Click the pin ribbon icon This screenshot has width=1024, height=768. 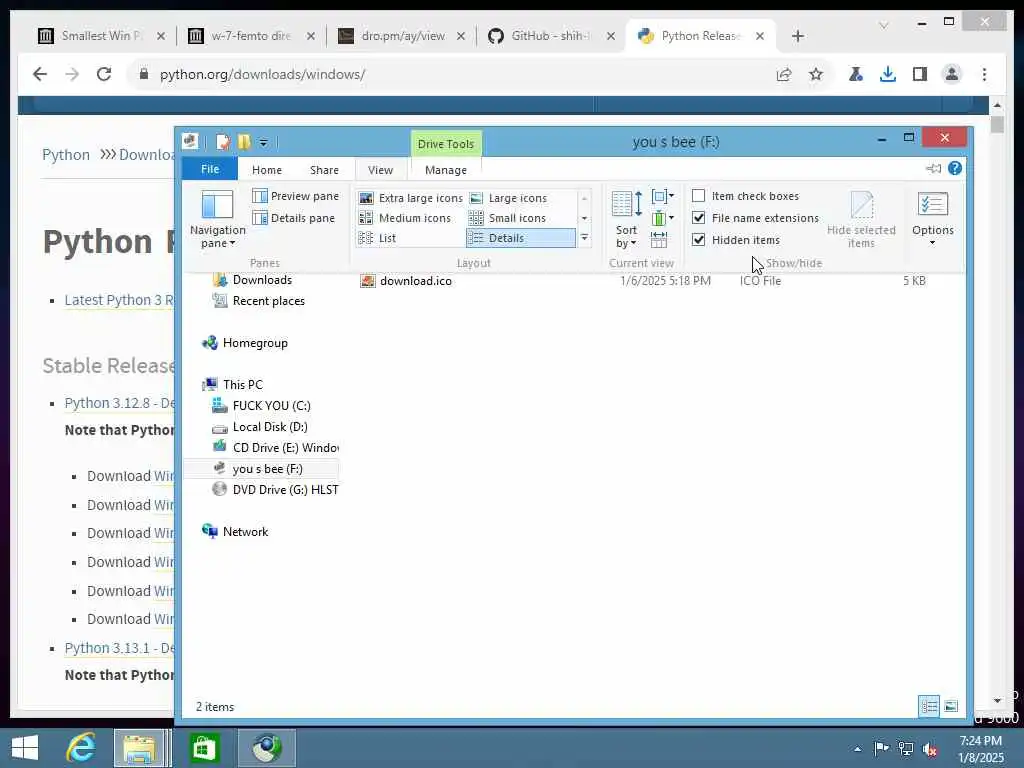[x=933, y=168]
